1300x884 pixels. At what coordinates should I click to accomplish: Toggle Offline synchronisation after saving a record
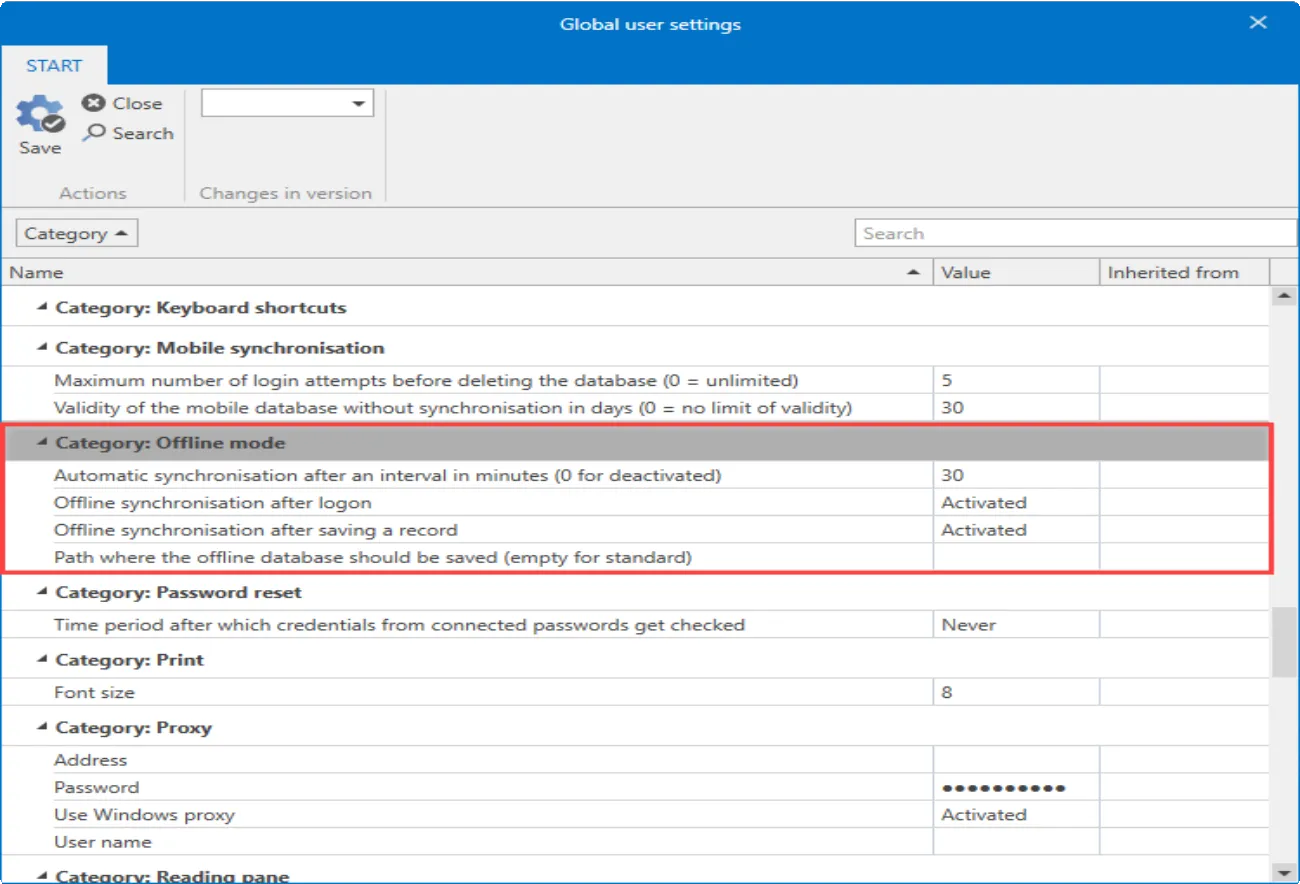pyautogui.click(x=1016, y=530)
